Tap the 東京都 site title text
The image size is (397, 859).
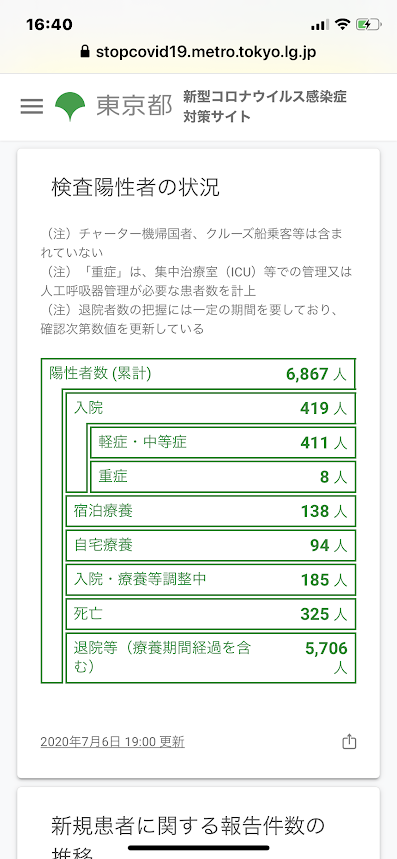[134, 106]
